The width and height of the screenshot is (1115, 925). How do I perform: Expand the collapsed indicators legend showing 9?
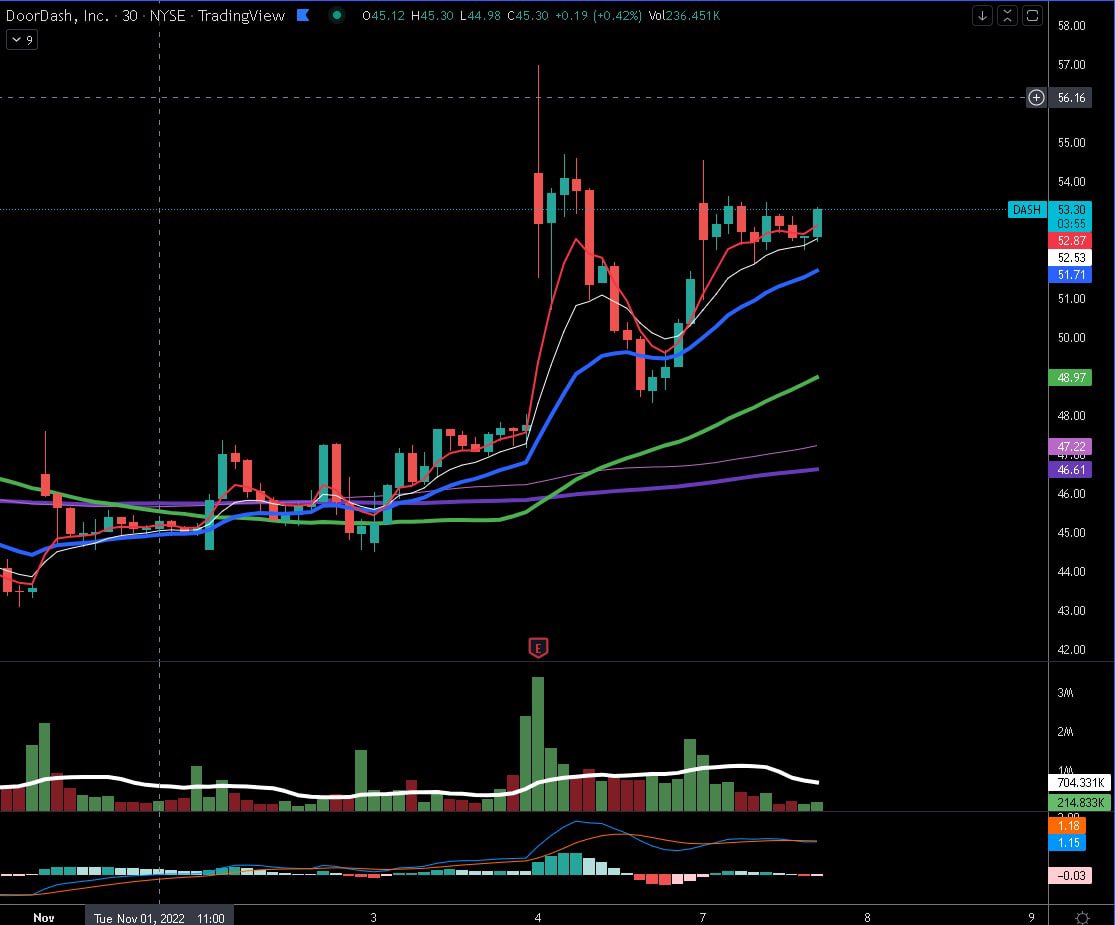pyautogui.click(x=22, y=40)
